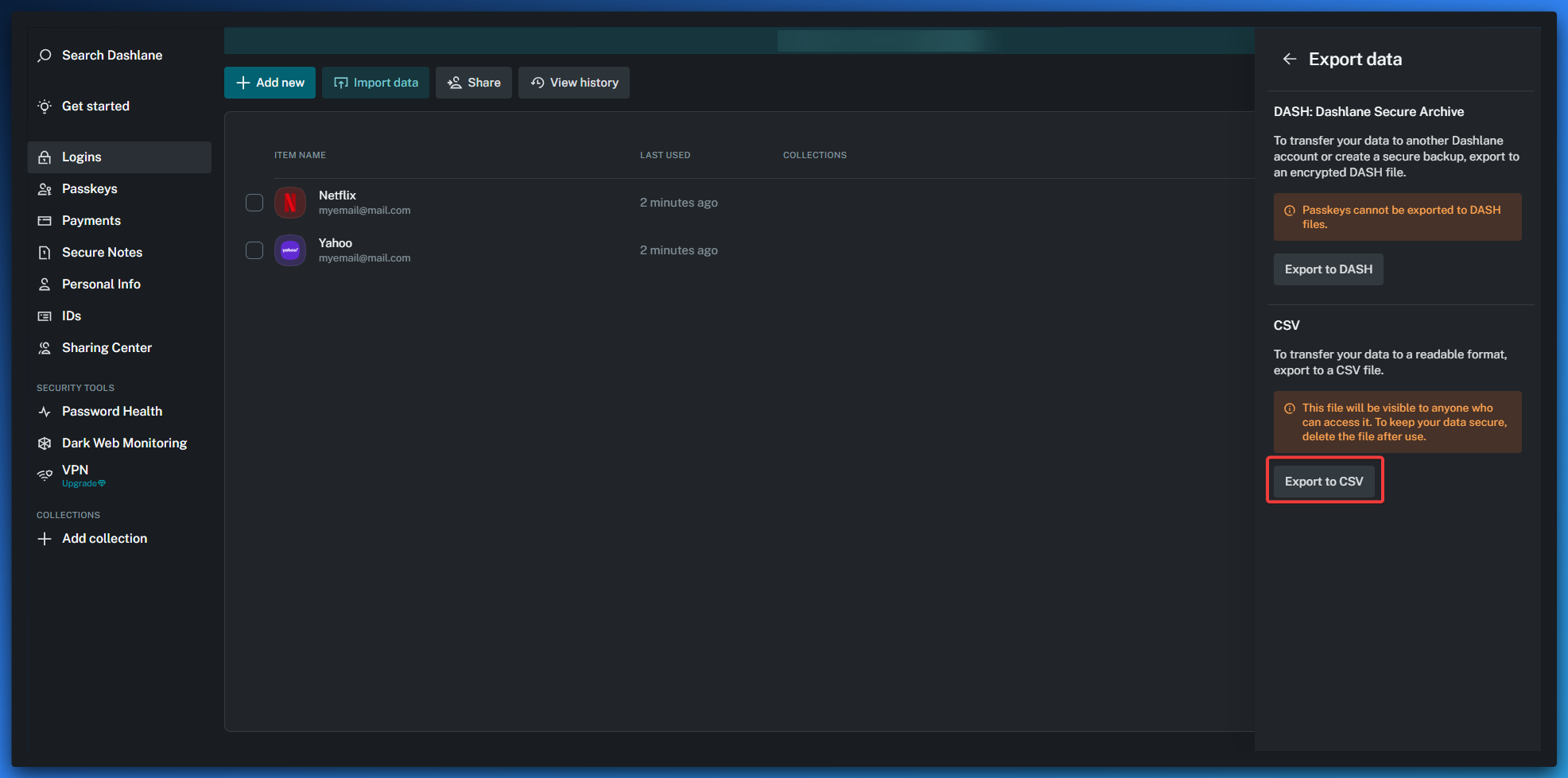Click the back arrow beside Export data
Viewport: 1568px width, 778px height.
(1289, 60)
